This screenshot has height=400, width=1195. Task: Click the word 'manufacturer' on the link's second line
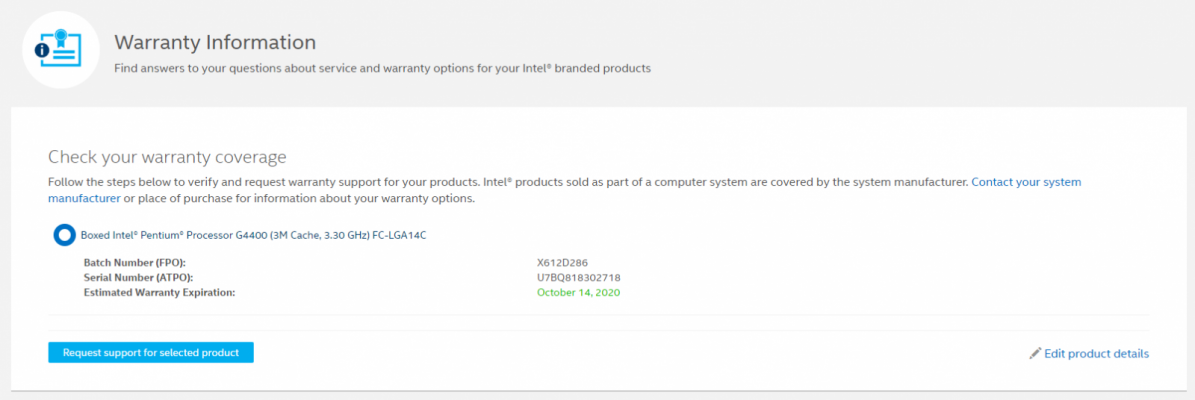(84, 199)
